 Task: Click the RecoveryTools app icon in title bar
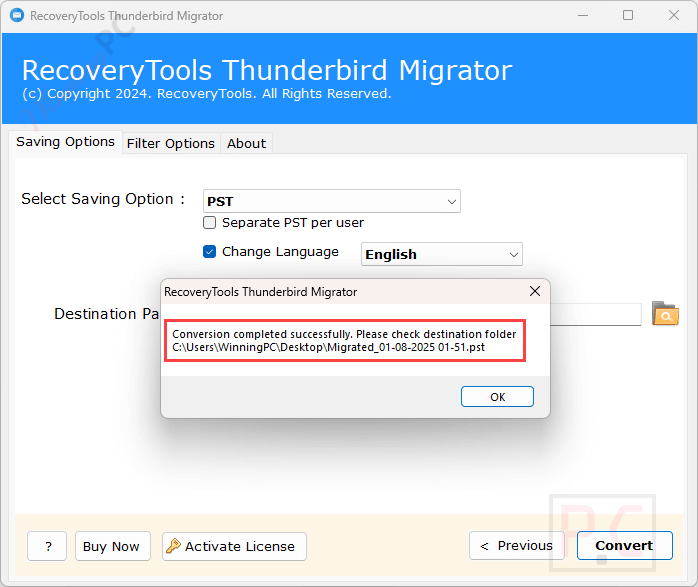(15, 16)
